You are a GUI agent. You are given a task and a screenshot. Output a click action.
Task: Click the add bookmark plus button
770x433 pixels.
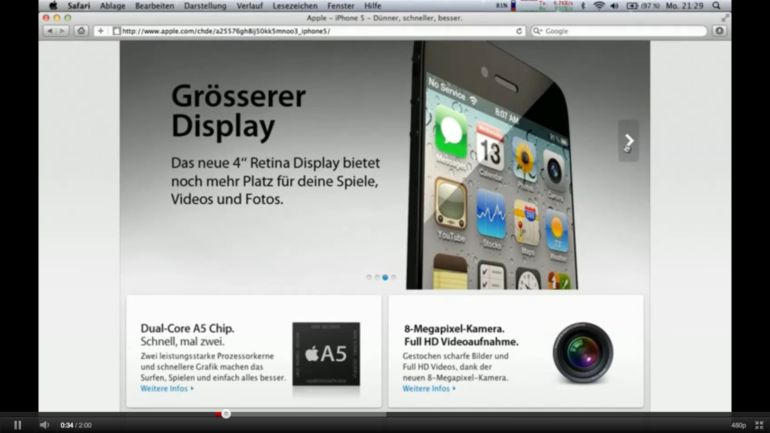coord(101,31)
